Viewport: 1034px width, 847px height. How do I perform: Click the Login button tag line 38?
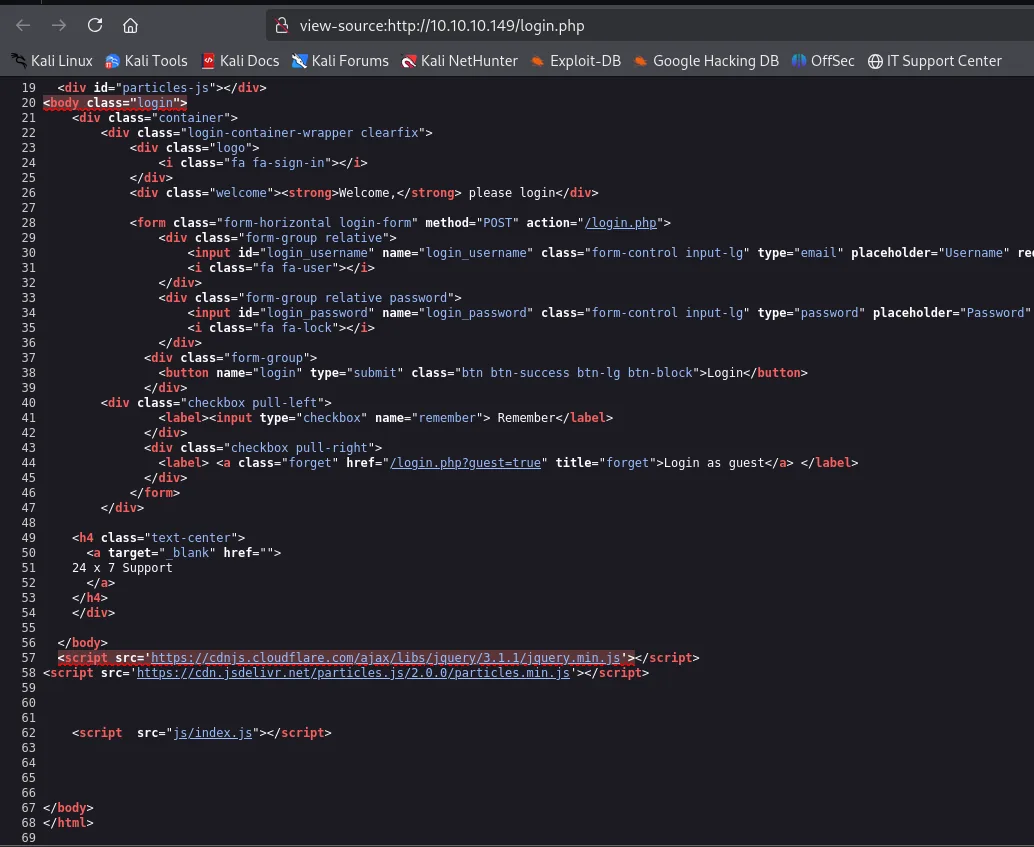(x=483, y=373)
